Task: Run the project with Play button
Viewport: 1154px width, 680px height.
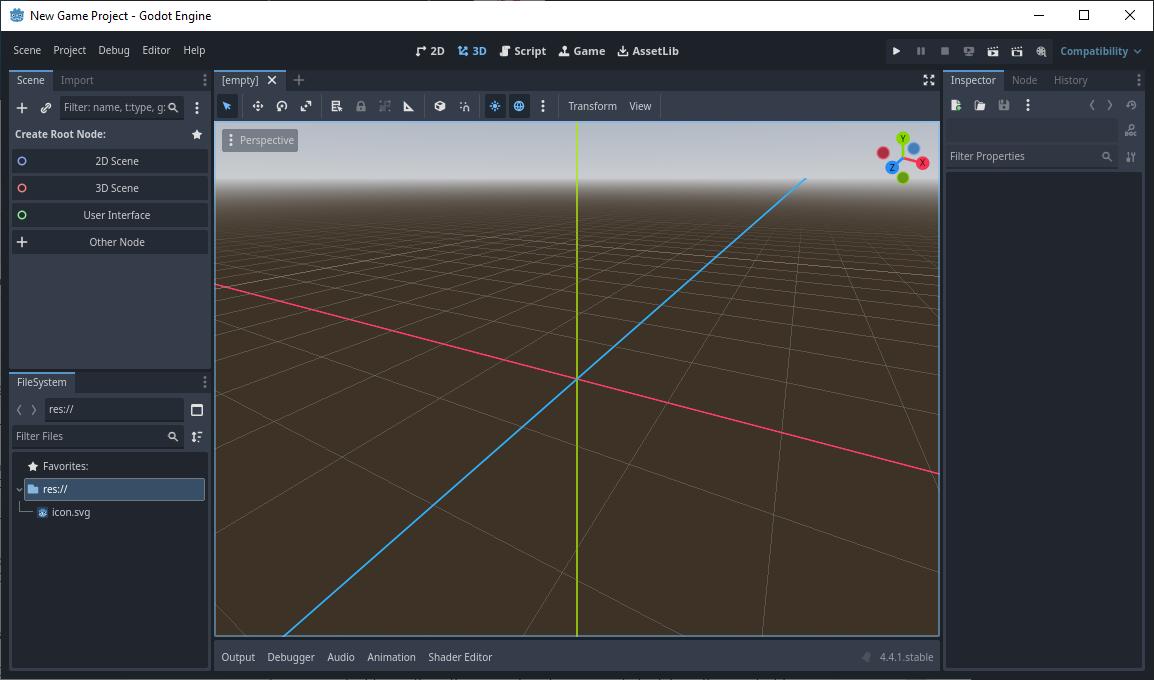Action: click(x=896, y=51)
